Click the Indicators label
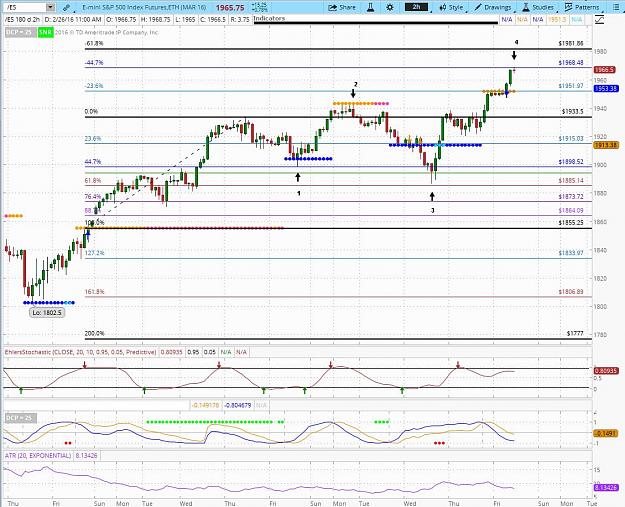Viewport: 625px width, 507px height. click(269, 18)
